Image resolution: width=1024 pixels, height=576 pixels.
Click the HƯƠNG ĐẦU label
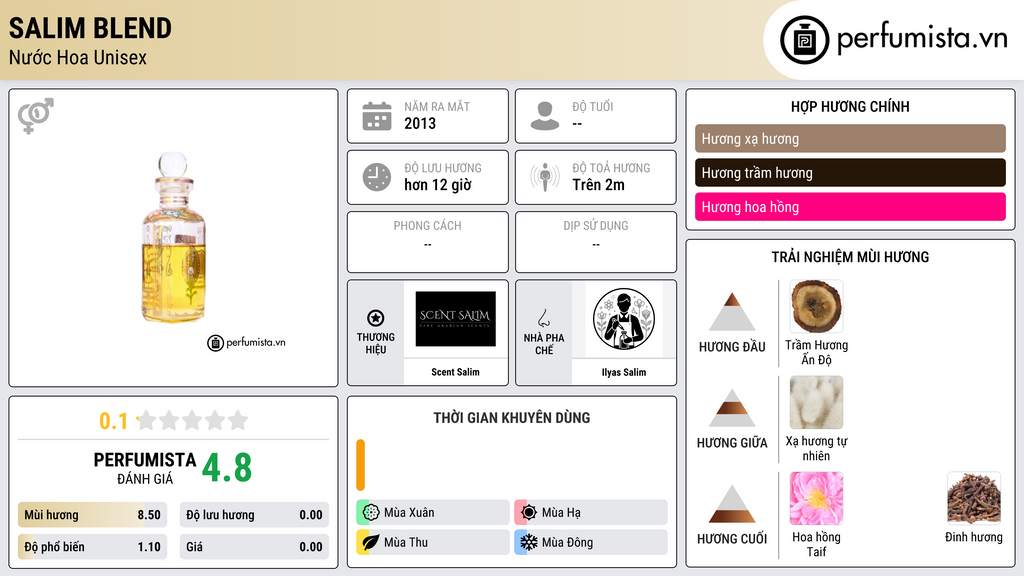[732, 347]
